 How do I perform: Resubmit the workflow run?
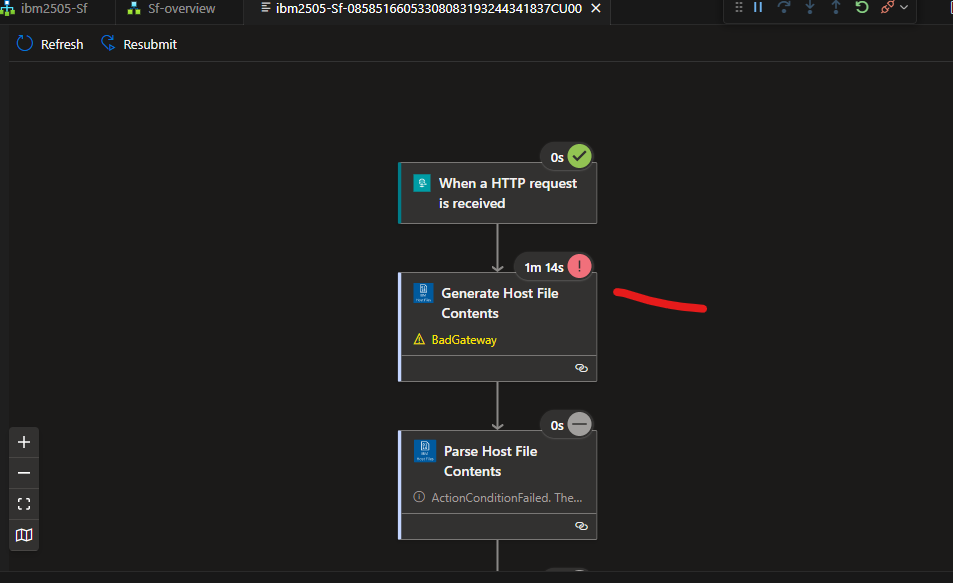tap(138, 43)
